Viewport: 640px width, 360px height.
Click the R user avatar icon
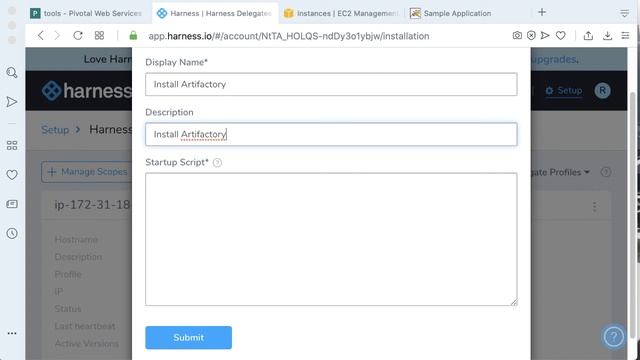(602, 90)
